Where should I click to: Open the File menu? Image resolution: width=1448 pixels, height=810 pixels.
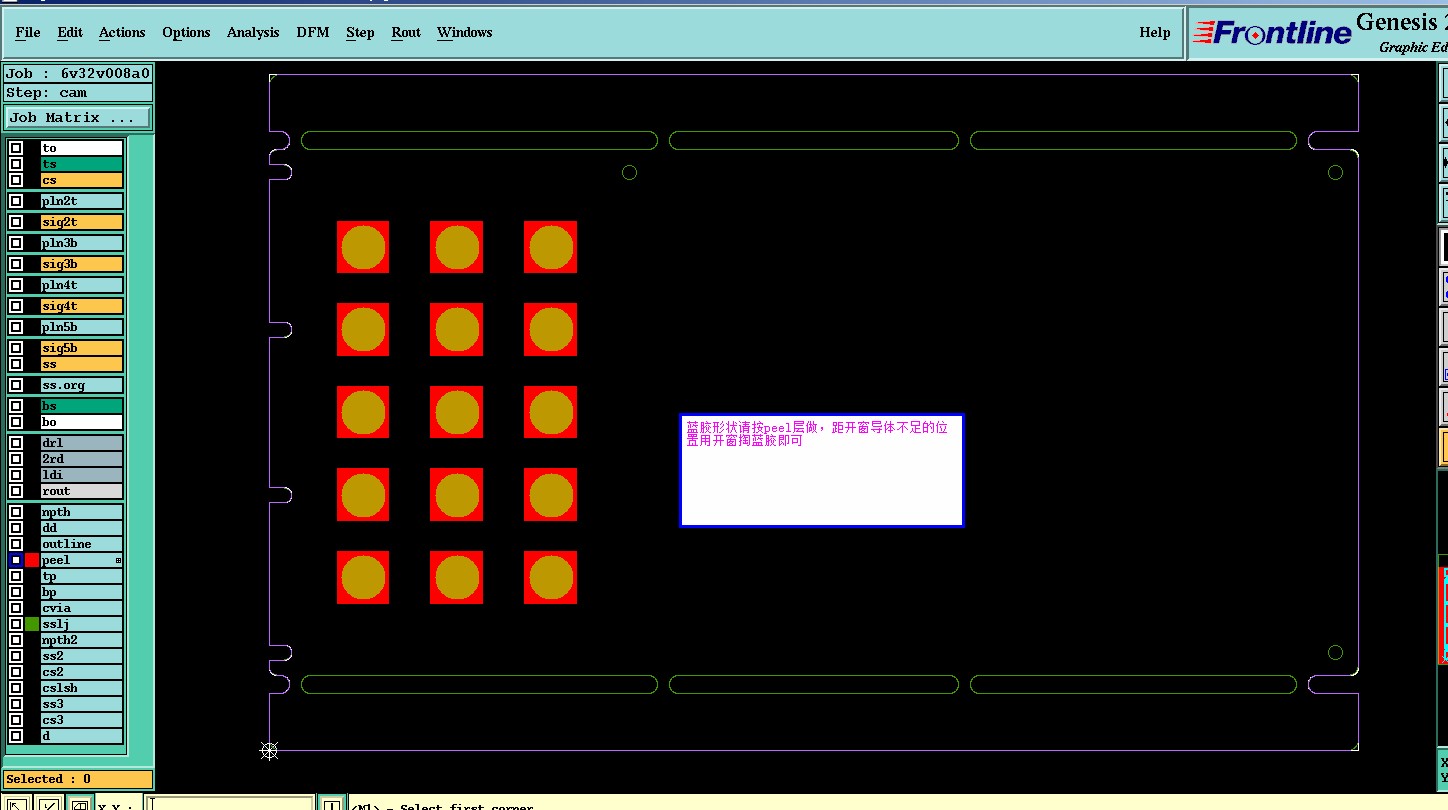tap(28, 32)
